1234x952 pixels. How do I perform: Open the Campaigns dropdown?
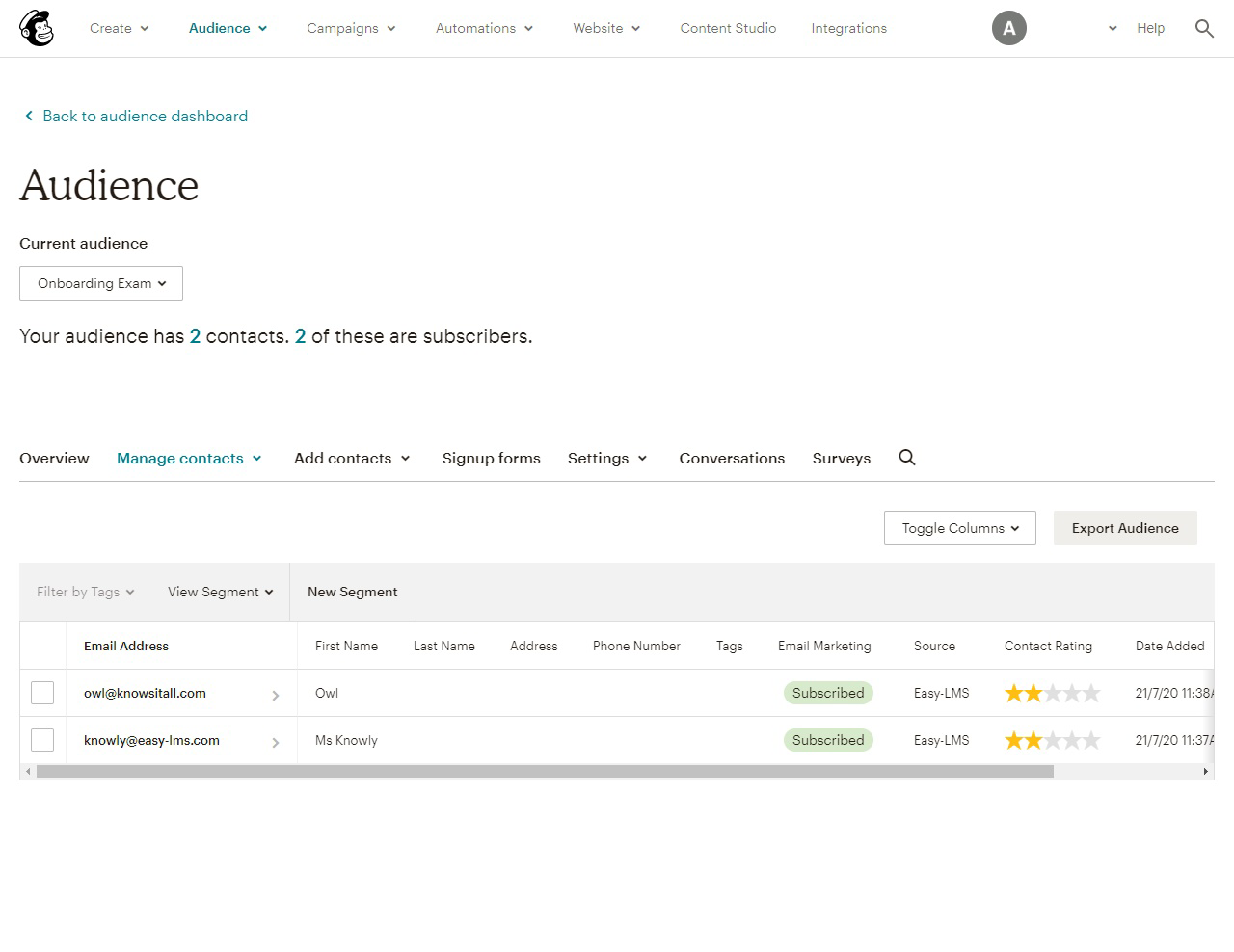tap(352, 28)
